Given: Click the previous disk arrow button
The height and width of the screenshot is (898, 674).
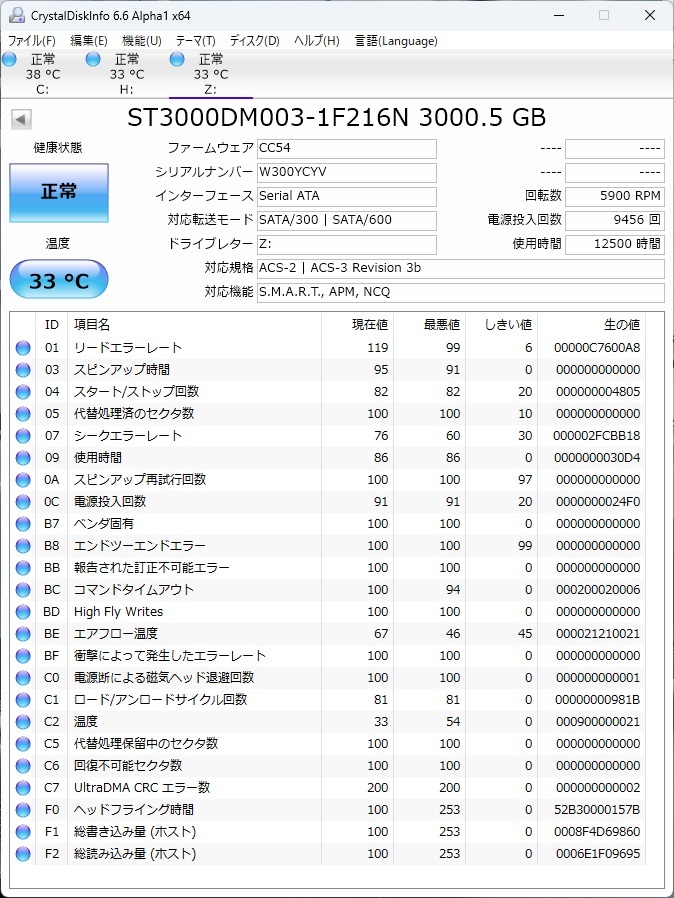Looking at the screenshot, I should tap(21, 120).
